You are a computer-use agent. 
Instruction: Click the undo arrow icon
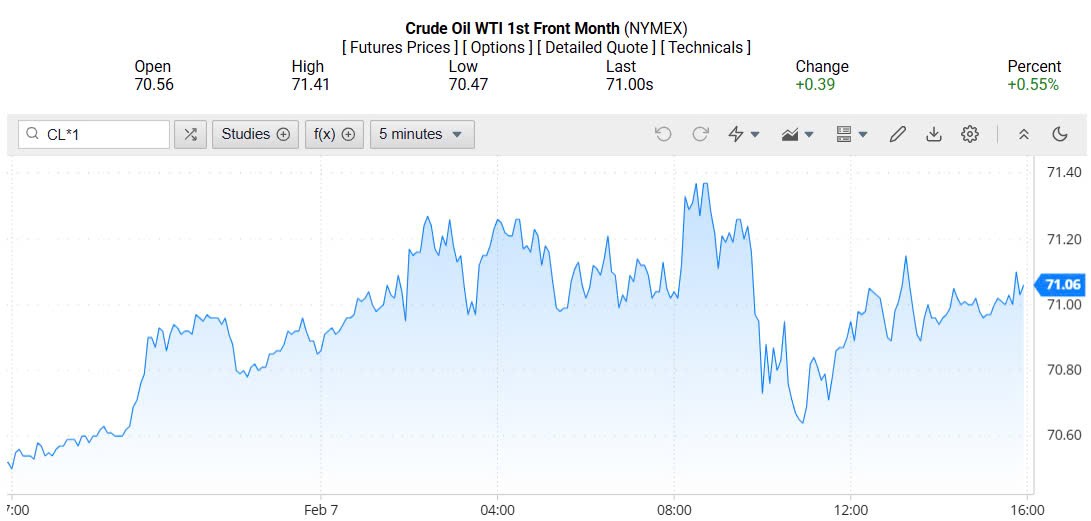click(663, 134)
